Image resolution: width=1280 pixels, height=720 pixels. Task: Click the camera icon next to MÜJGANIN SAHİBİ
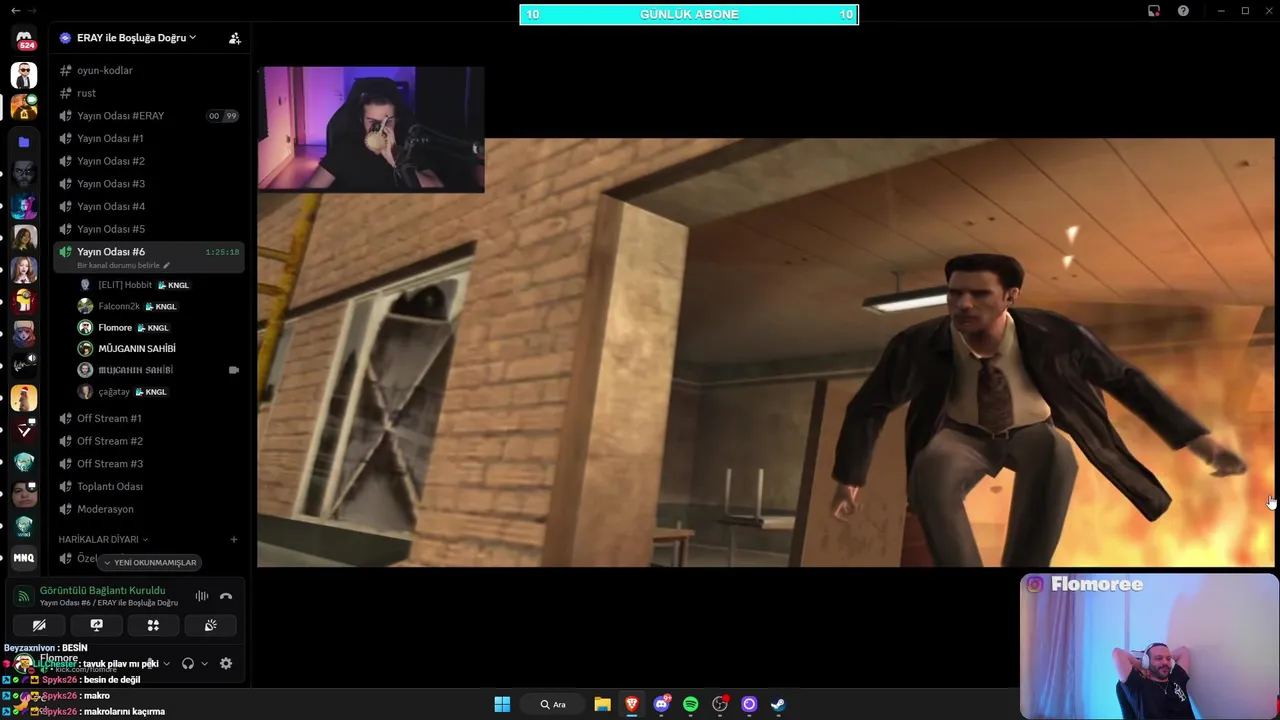click(x=234, y=370)
